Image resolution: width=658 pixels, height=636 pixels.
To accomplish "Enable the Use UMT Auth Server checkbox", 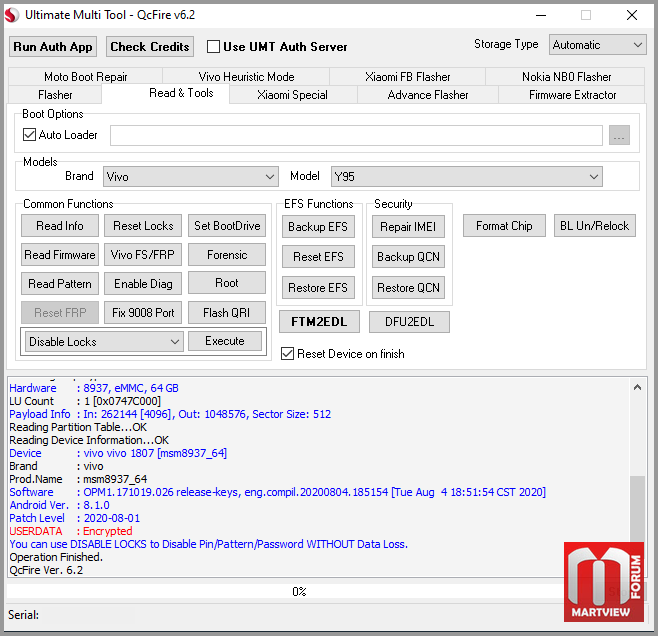I will click(213, 46).
